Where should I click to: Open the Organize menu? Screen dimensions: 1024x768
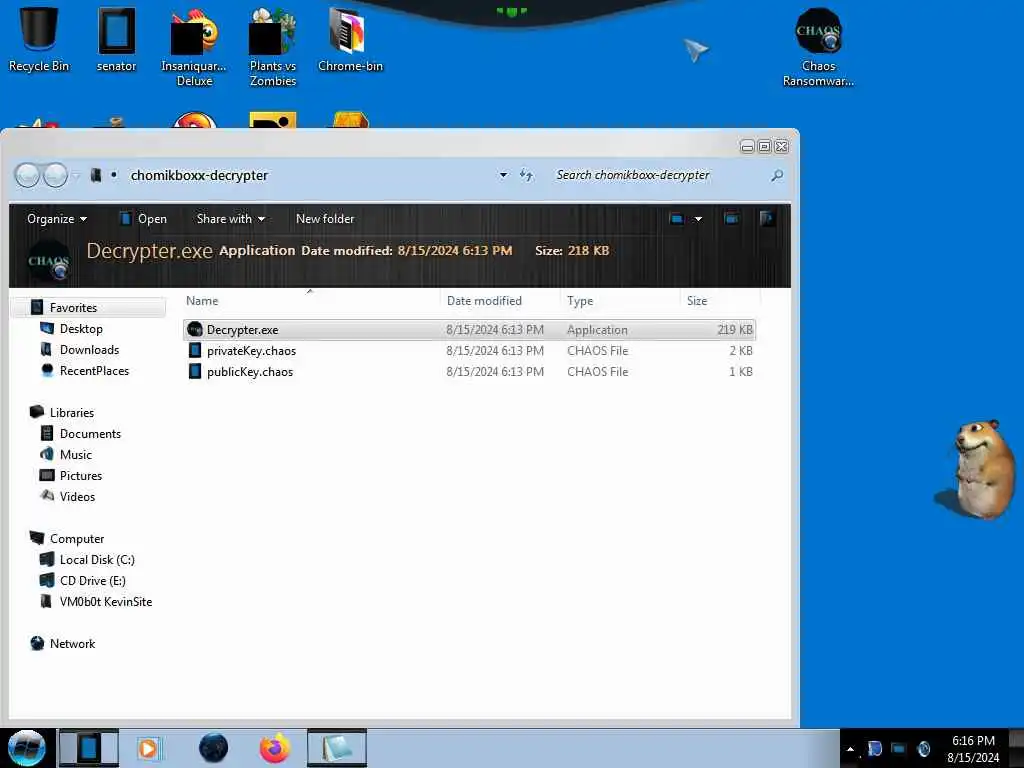57,219
